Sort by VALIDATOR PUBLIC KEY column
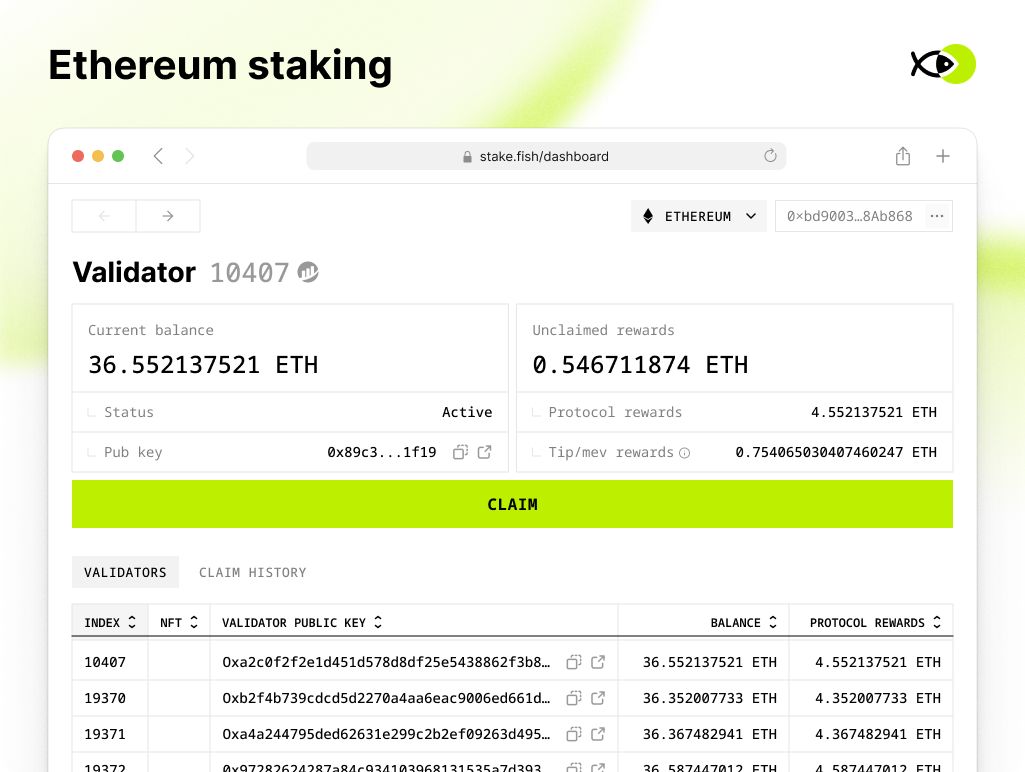Screen dimensions: 1025x772 pos(302,622)
